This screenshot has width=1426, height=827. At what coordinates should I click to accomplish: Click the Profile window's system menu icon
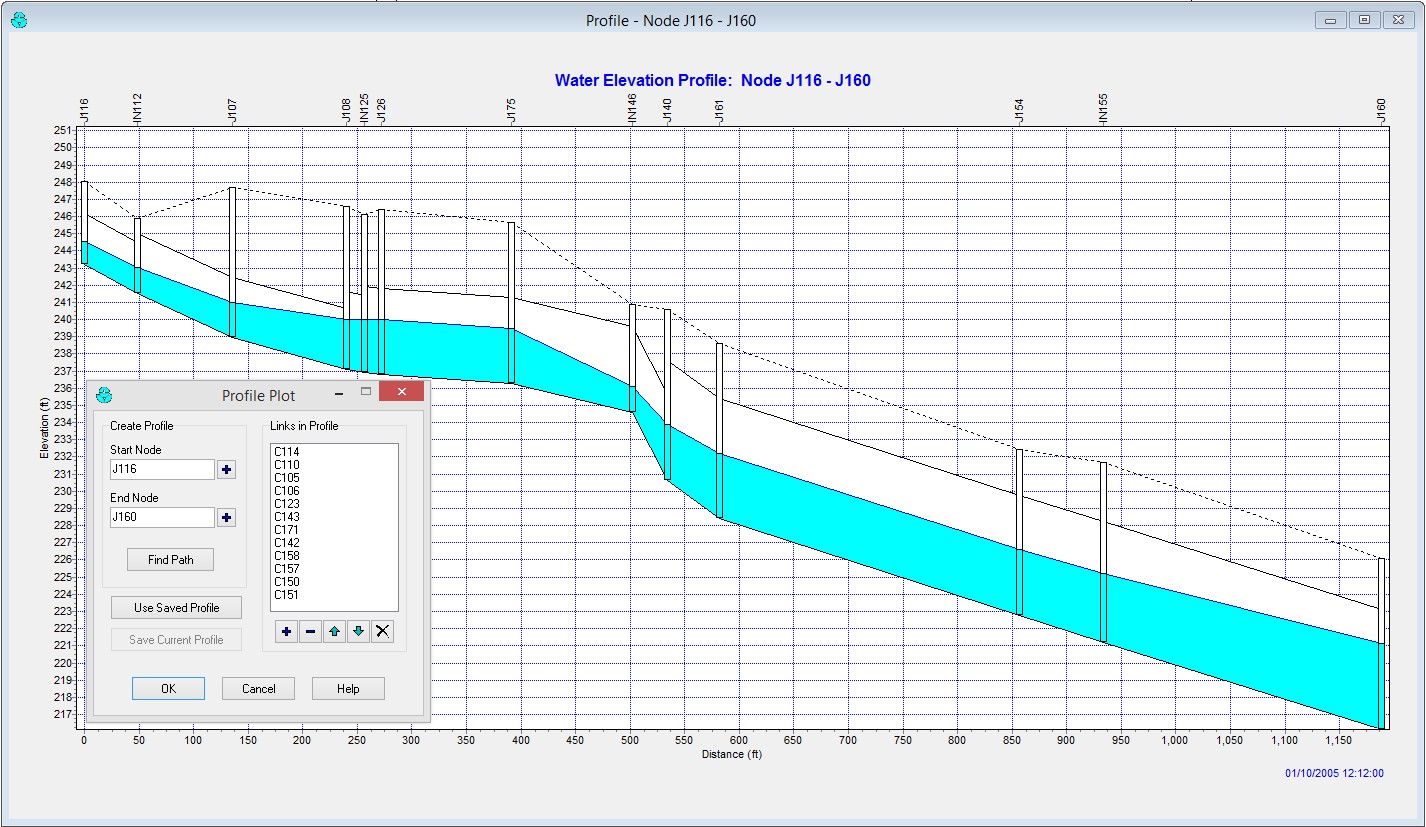point(18,20)
